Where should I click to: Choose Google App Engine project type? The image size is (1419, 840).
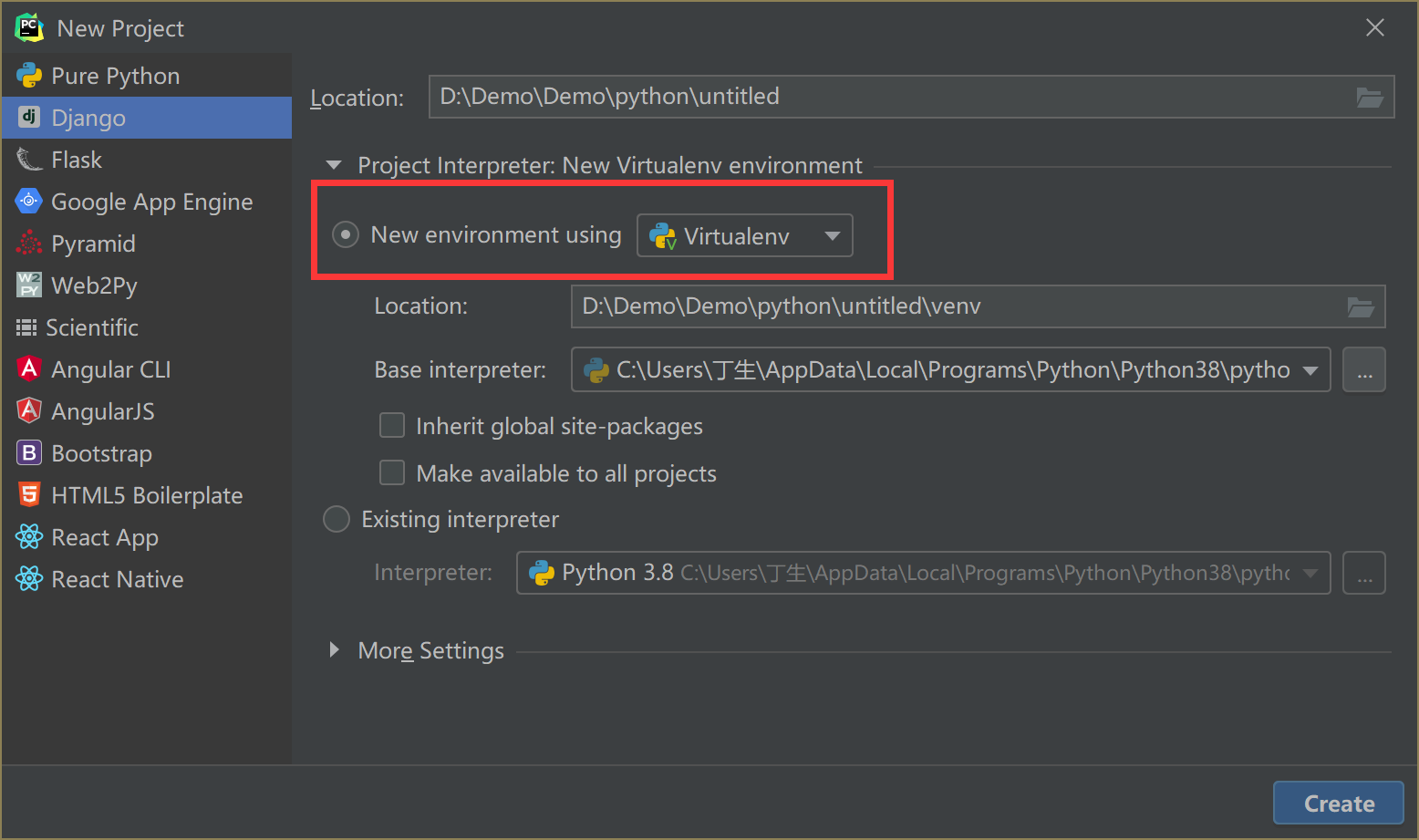tap(147, 202)
